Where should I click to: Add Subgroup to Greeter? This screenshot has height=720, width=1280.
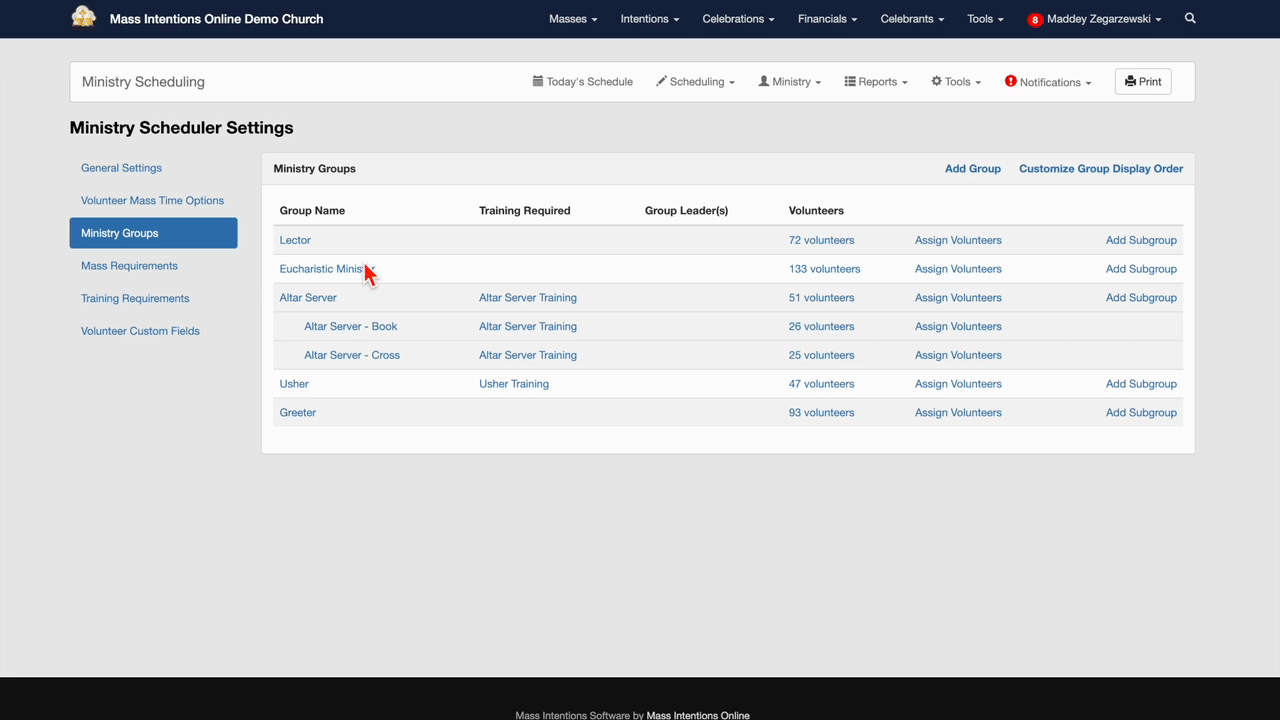[x=1141, y=413]
